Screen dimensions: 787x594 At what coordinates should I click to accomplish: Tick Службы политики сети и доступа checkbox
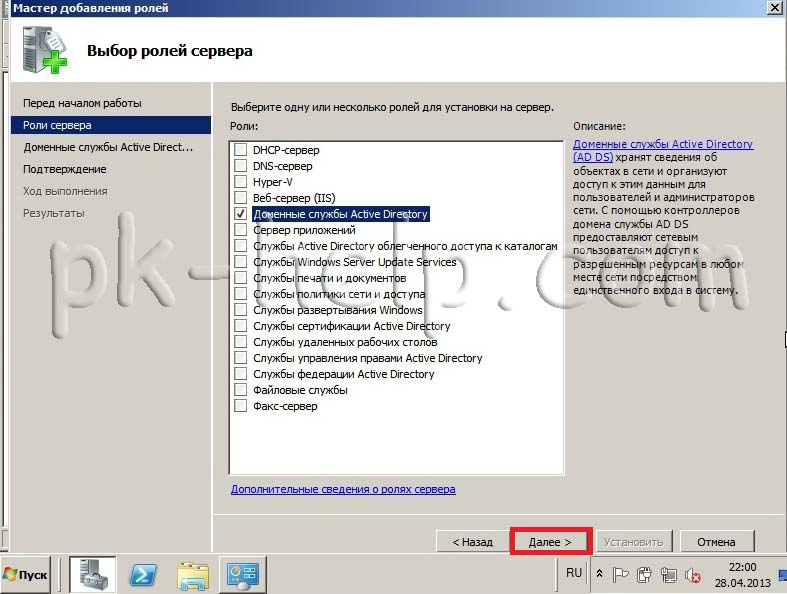pos(241,294)
